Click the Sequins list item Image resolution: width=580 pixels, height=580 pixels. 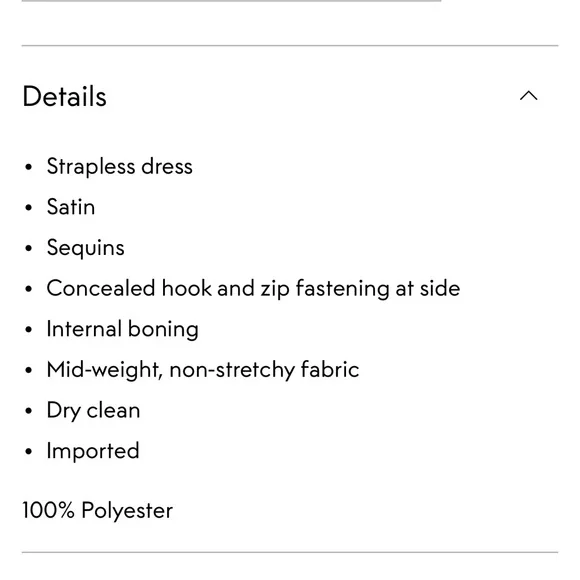tap(85, 248)
